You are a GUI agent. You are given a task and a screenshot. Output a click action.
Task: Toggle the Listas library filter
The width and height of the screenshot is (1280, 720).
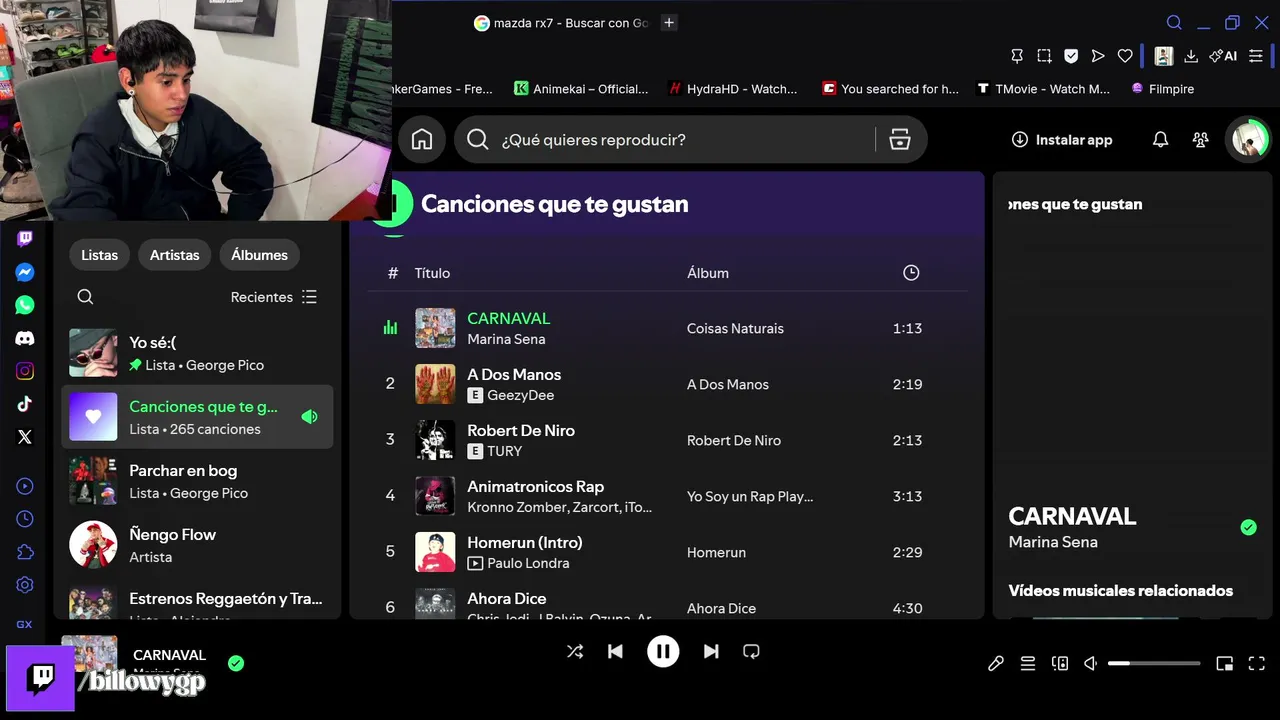pos(99,255)
